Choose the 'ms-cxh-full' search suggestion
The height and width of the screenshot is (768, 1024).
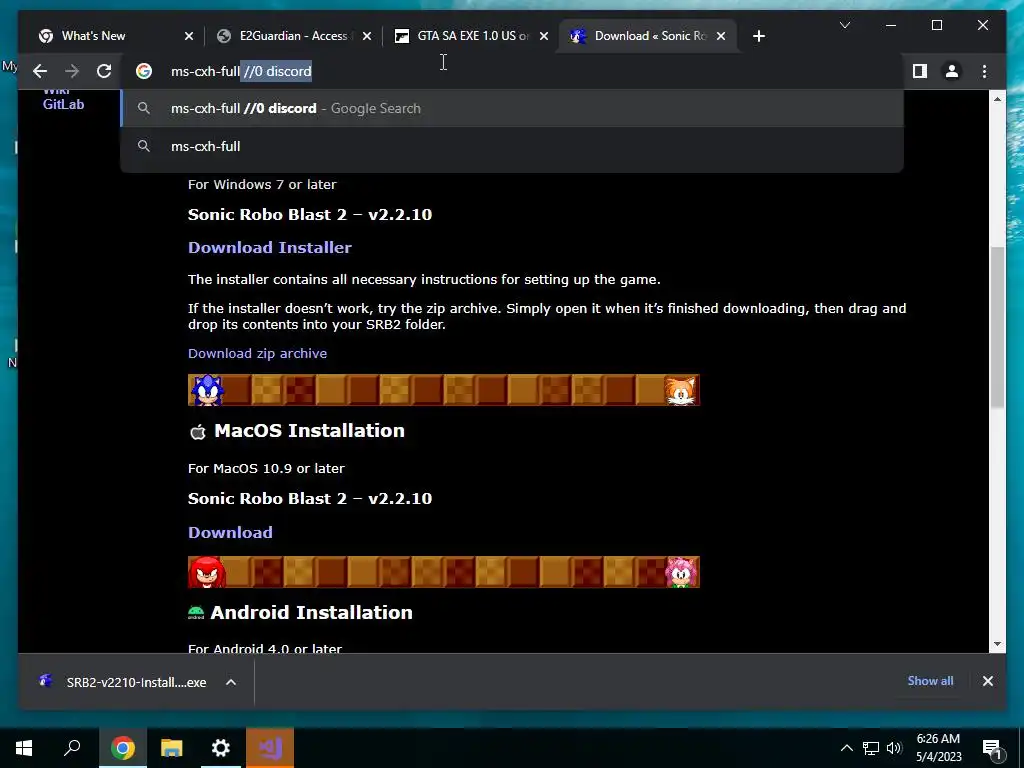512,146
